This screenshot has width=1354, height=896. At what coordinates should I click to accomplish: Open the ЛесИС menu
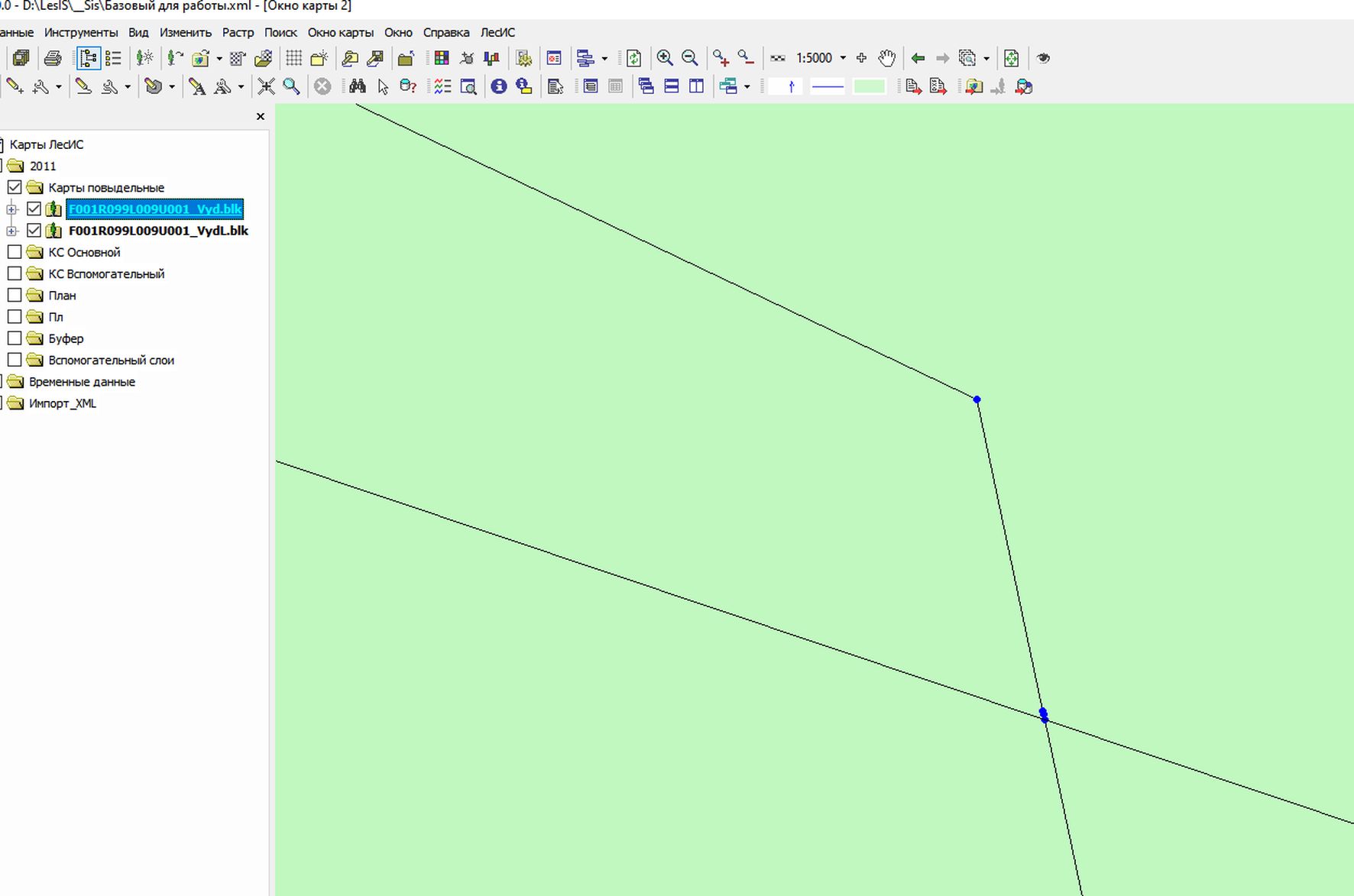click(497, 33)
